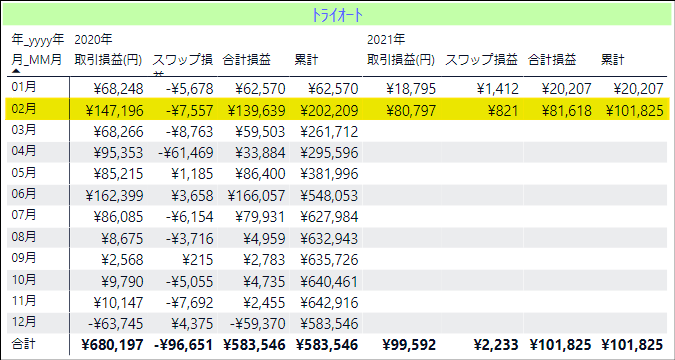Viewport: 675px width, 360px height.
Task: Click the ¥147,196 cell in 02月
Action: [x=115, y=111]
